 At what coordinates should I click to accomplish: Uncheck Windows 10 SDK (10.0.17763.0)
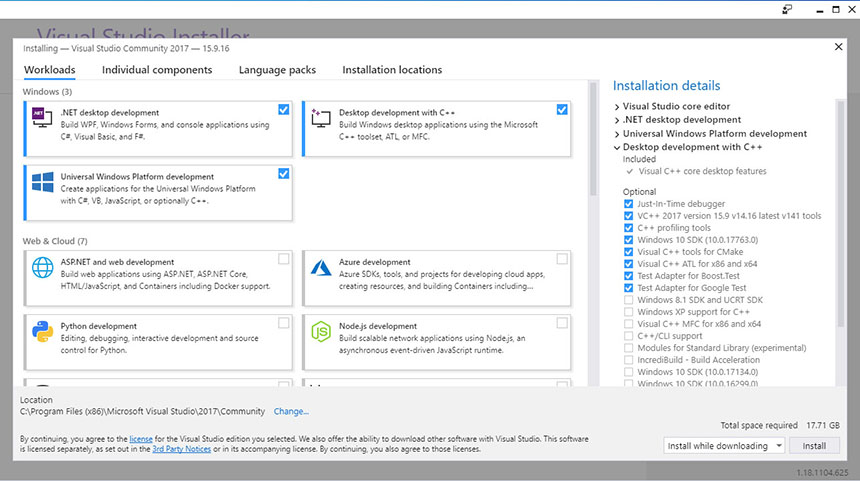629,240
